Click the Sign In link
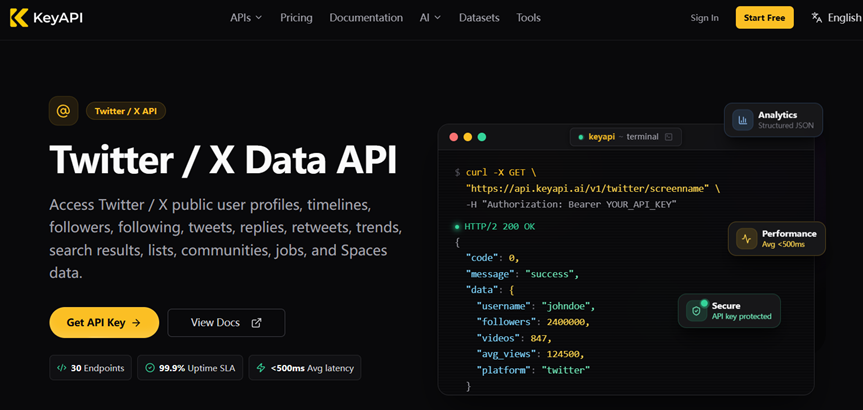Screen dimensions: 863x410 click(x=704, y=18)
